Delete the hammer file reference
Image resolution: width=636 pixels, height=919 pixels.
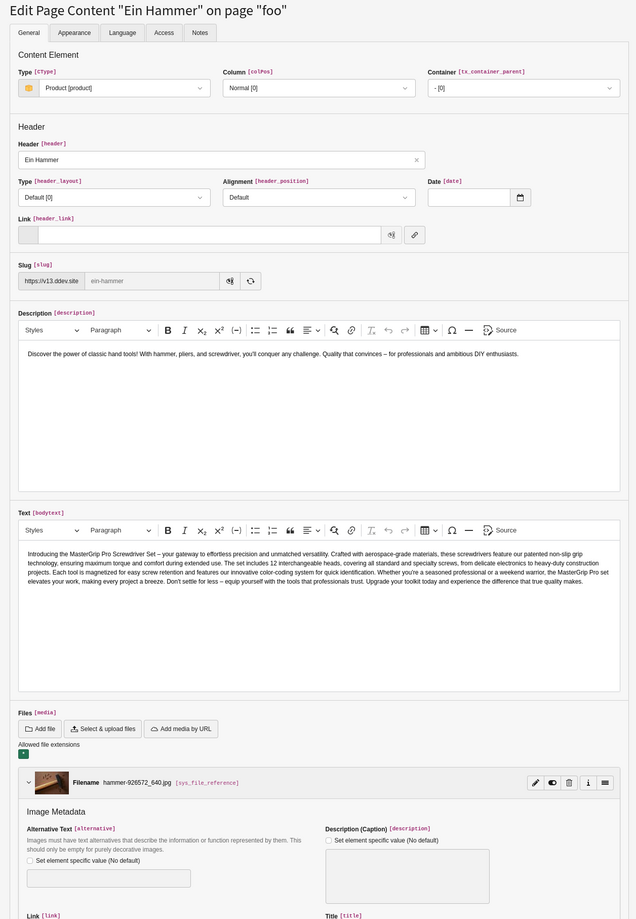tap(569, 783)
